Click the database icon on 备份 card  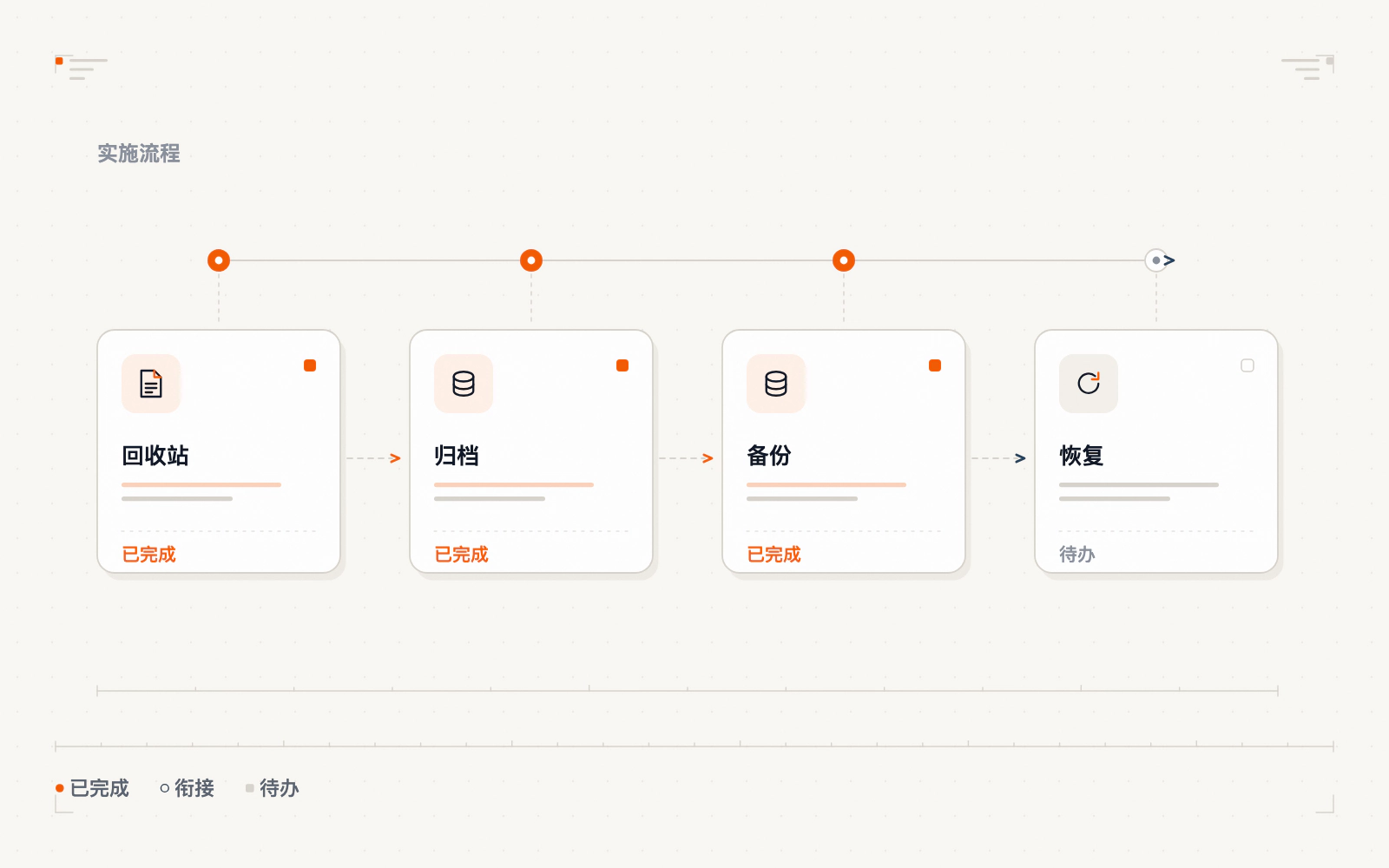coord(776,384)
